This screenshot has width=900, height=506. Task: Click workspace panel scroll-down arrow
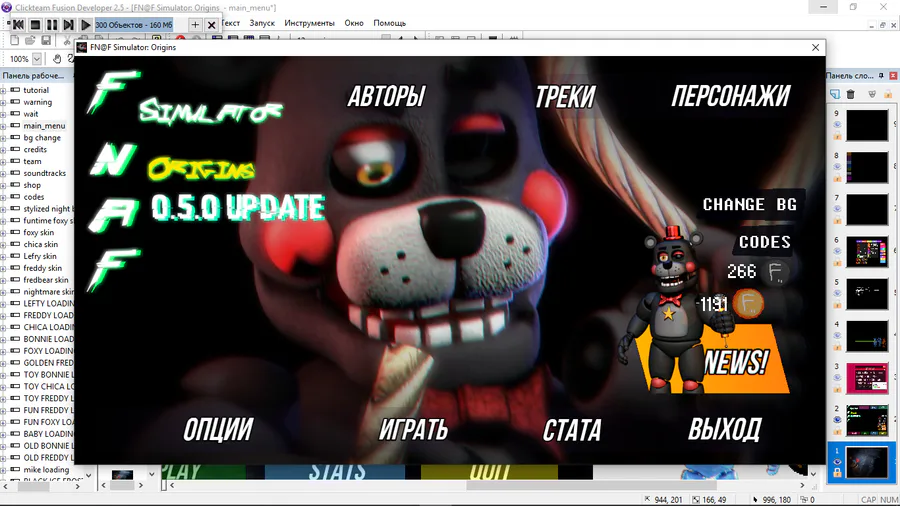[88, 475]
